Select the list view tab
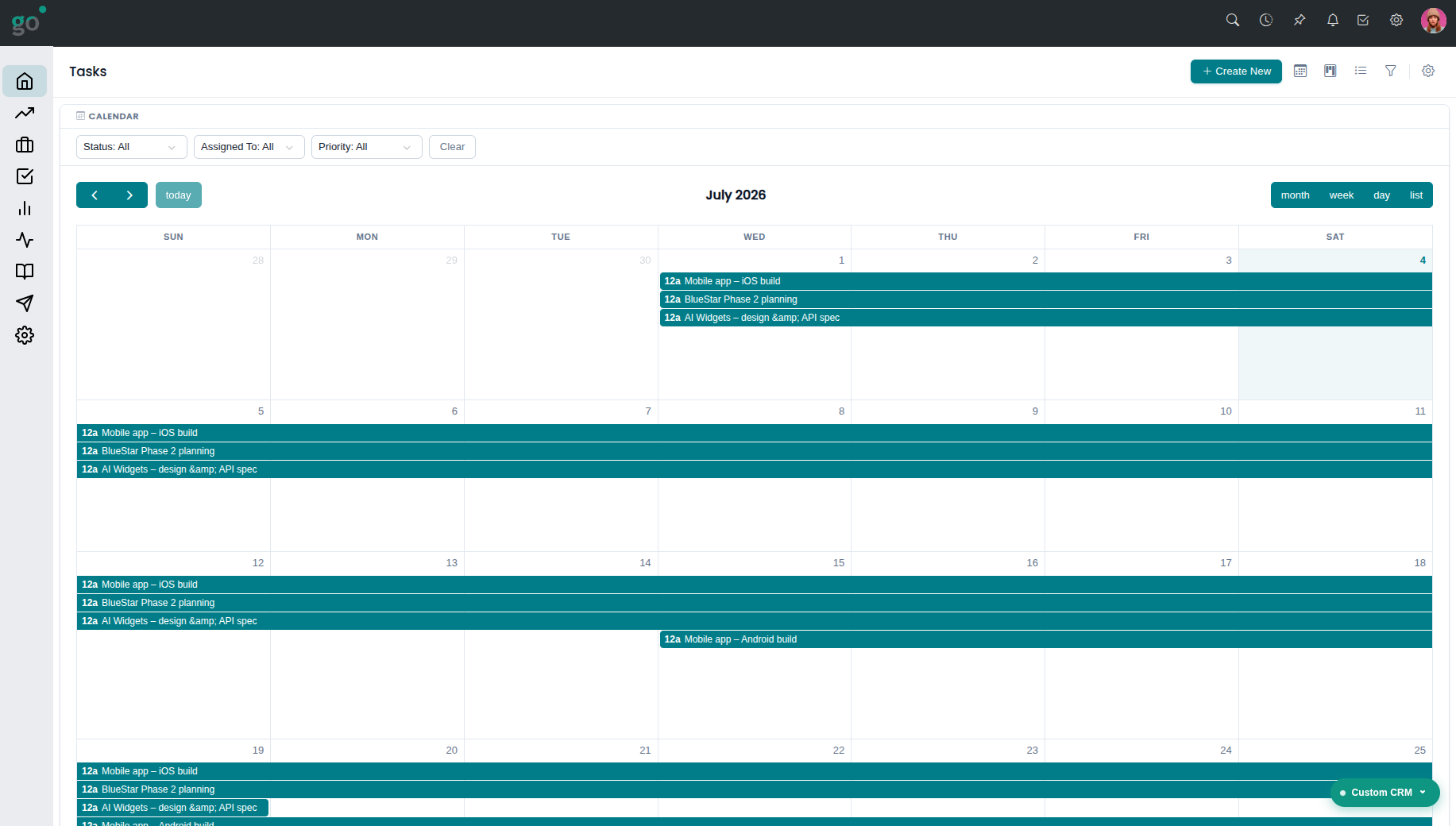Screen dimensions: 1456x826 (x=1416, y=195)
